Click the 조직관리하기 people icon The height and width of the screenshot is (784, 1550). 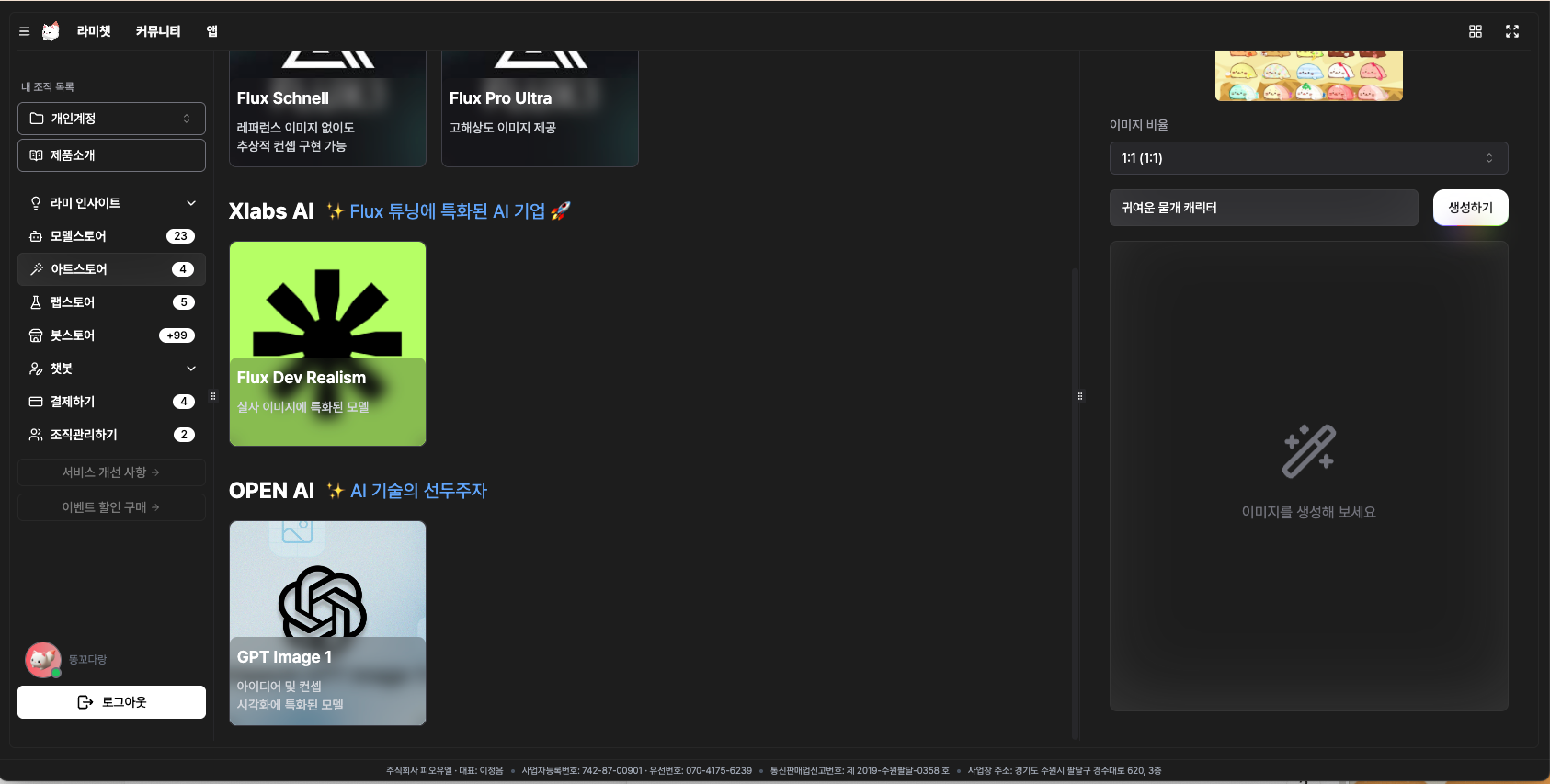36,435
